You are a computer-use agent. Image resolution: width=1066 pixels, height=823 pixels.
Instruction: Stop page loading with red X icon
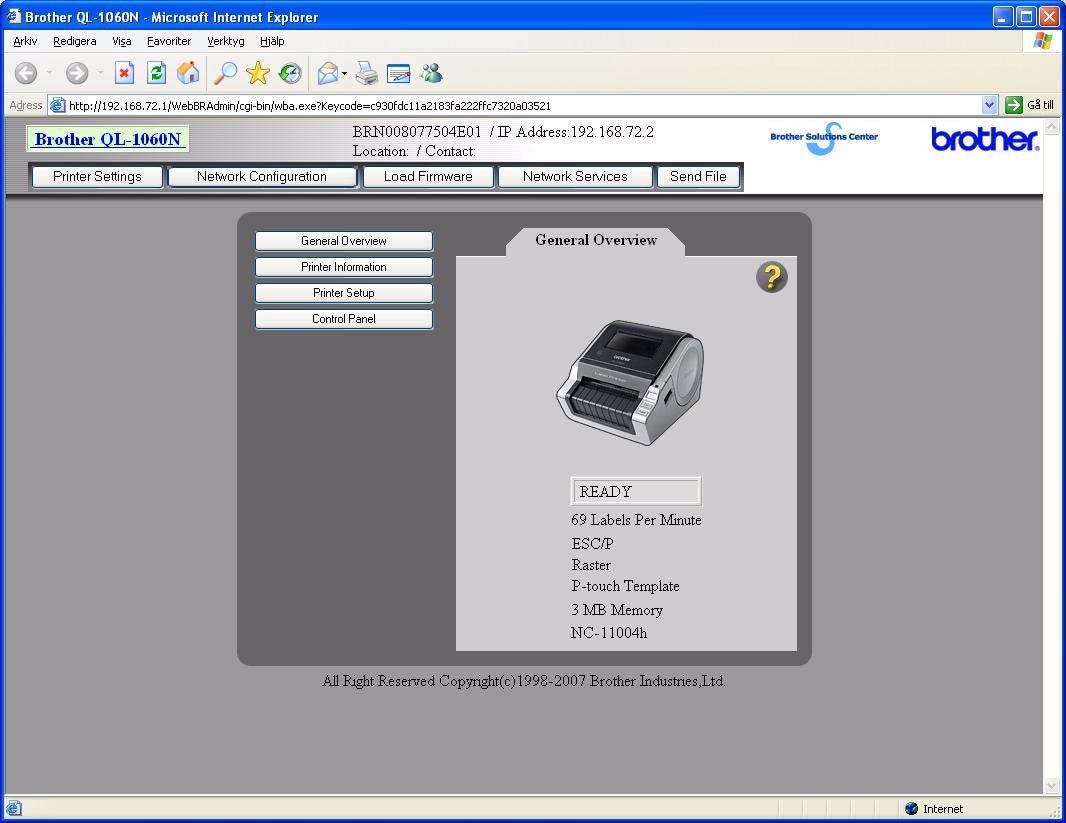coord(124,73)
